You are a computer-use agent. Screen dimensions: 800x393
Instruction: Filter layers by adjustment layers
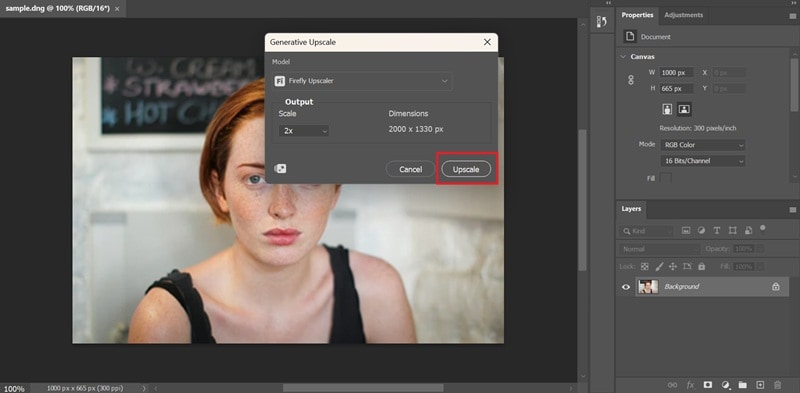[701, 231]
